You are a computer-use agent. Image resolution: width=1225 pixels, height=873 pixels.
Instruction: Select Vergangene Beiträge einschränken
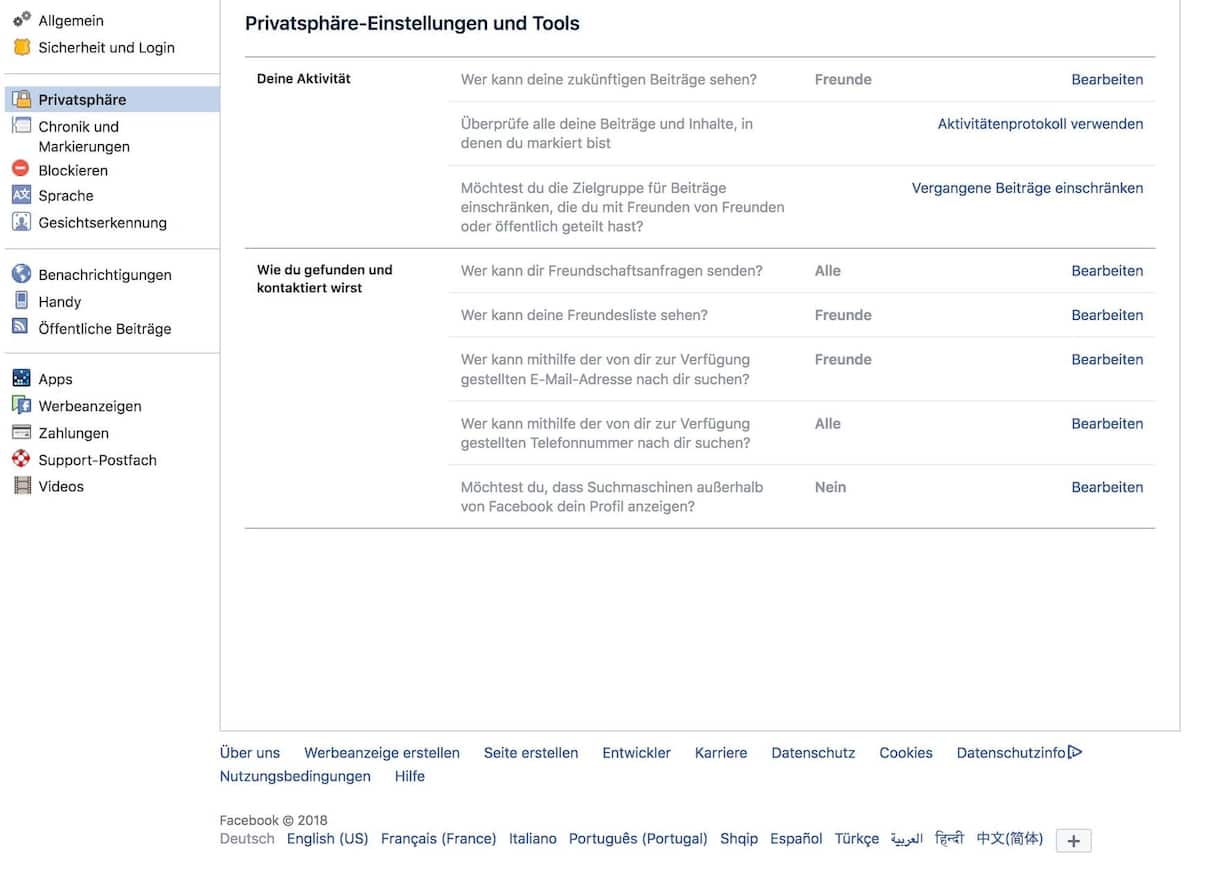click(x=1027, y=187)
